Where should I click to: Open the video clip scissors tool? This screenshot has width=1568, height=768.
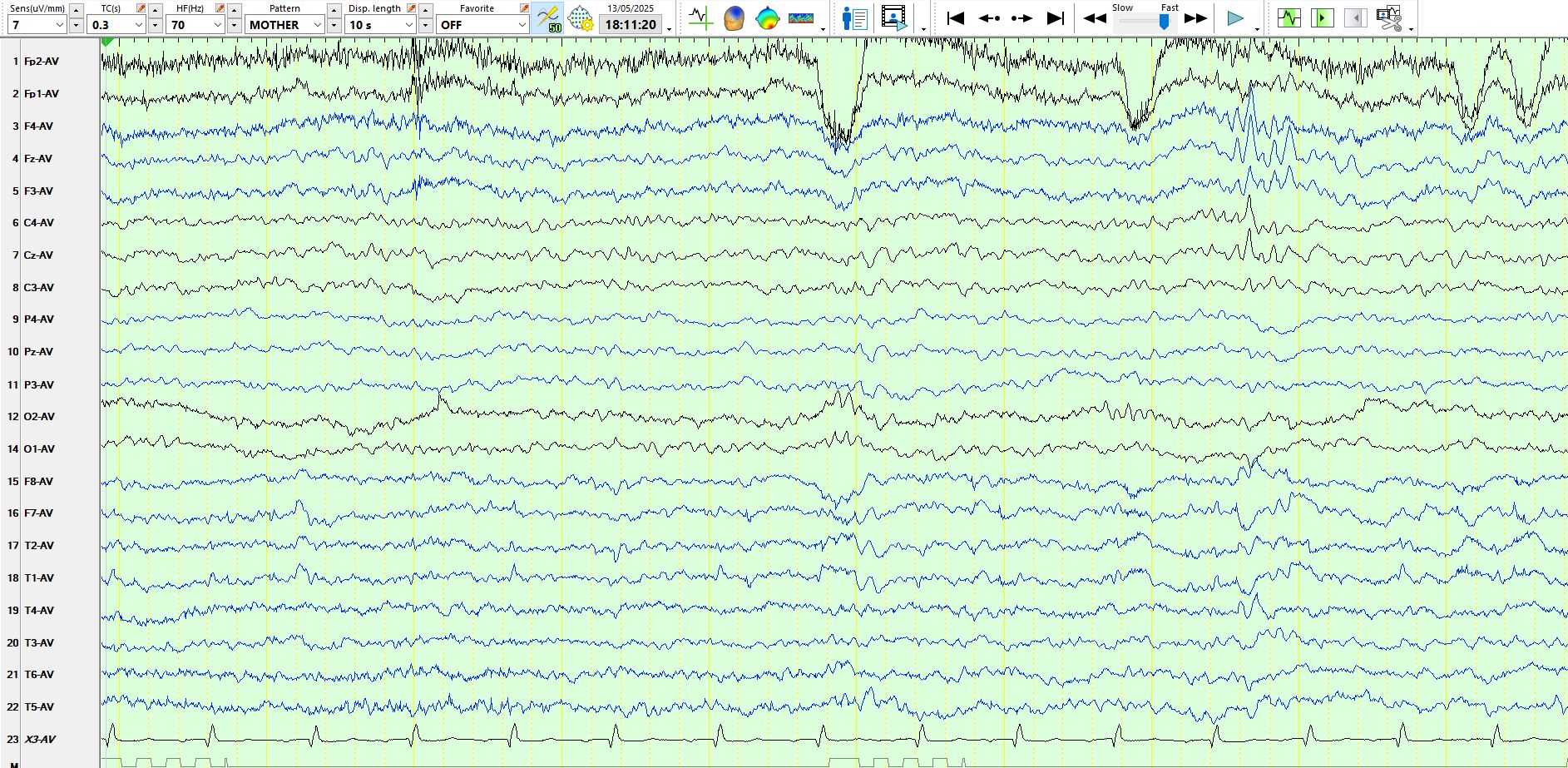(x=1389, y=17)
